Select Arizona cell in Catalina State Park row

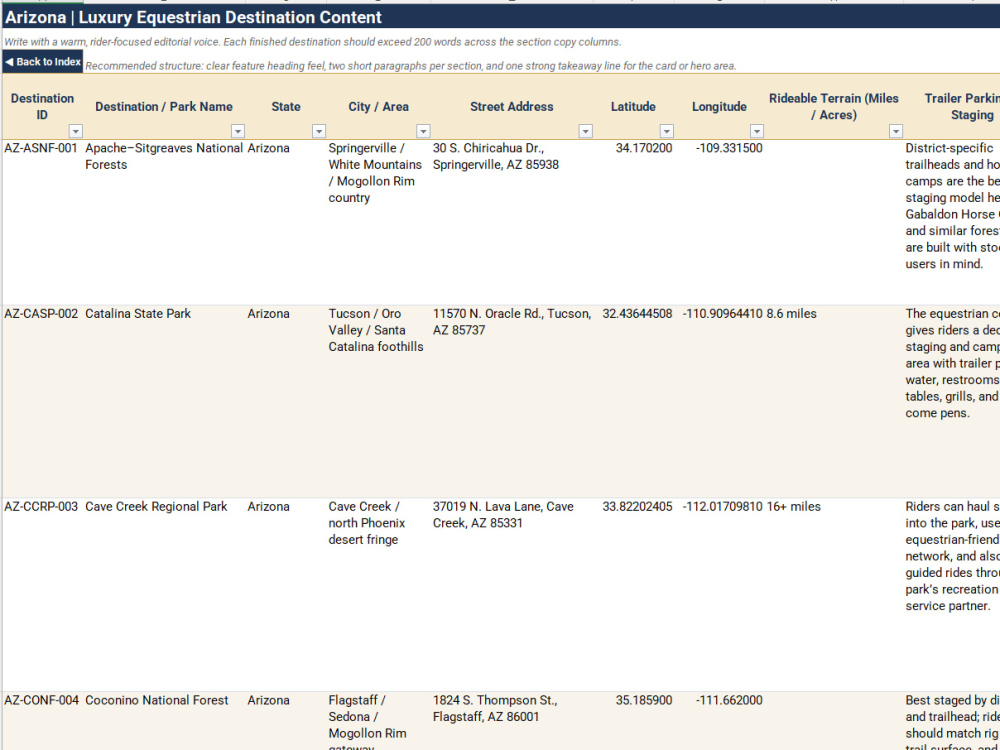tap(286, 401)
